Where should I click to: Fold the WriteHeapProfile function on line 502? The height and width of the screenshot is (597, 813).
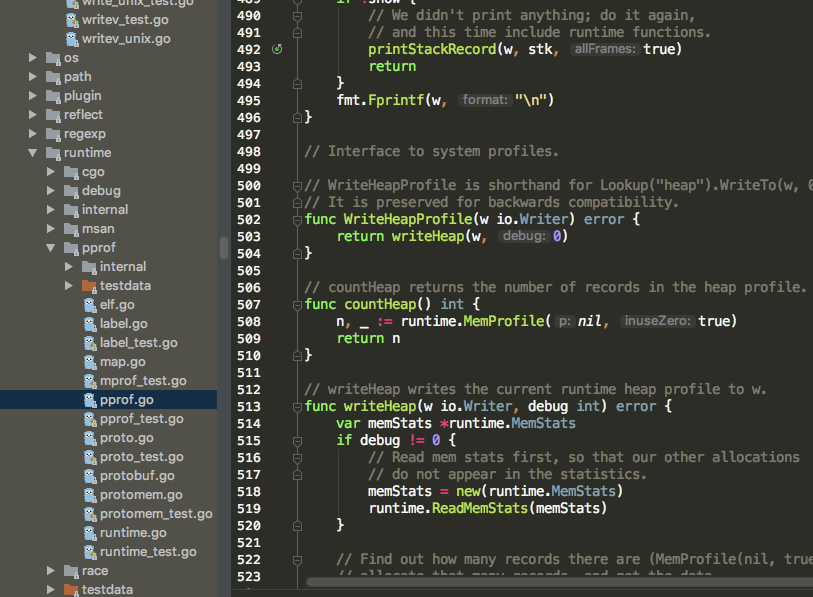[x=297, y=220]
